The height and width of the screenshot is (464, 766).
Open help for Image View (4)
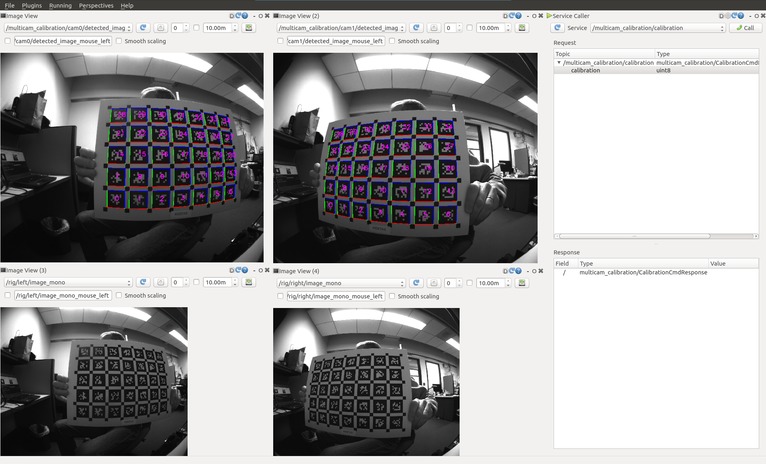pyautogui.click(x=518, y=271)
